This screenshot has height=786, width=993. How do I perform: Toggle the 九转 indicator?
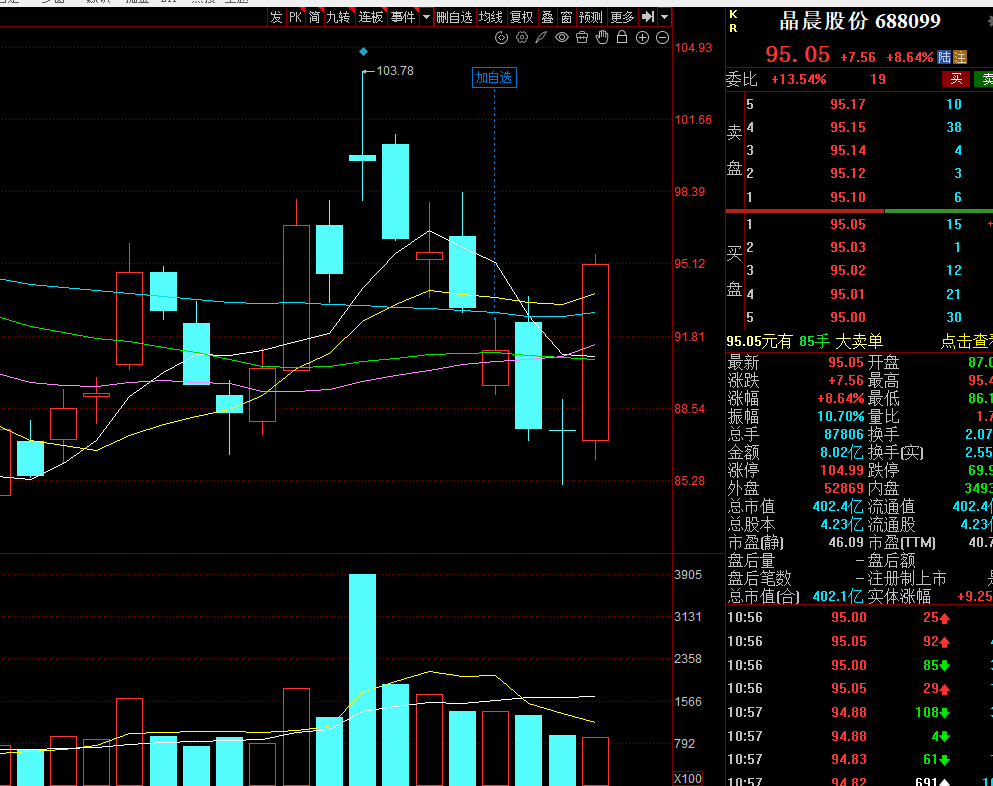click(339, 17)
